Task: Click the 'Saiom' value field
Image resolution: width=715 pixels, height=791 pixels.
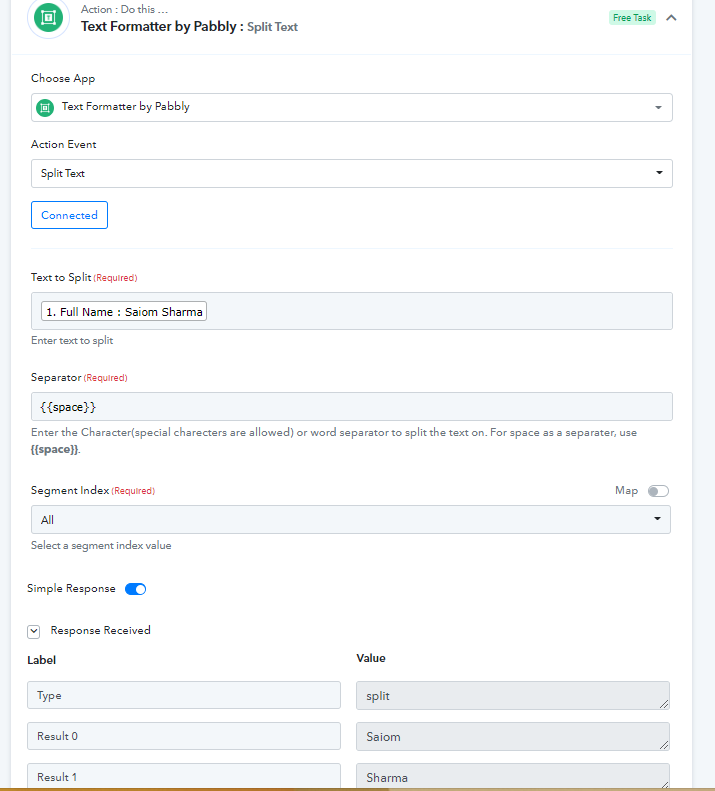Action: pos(513,737)
